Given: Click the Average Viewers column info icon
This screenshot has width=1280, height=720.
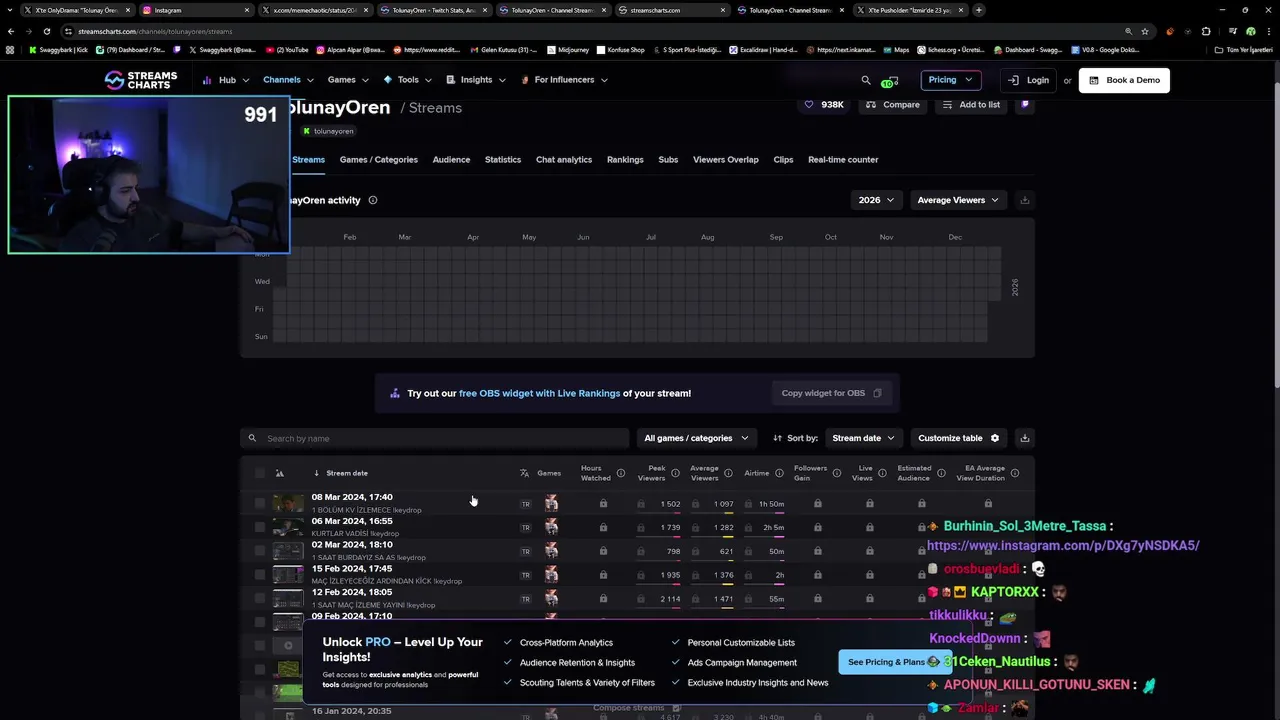Looking at the screenshot, I should click(x=728, y=473).
